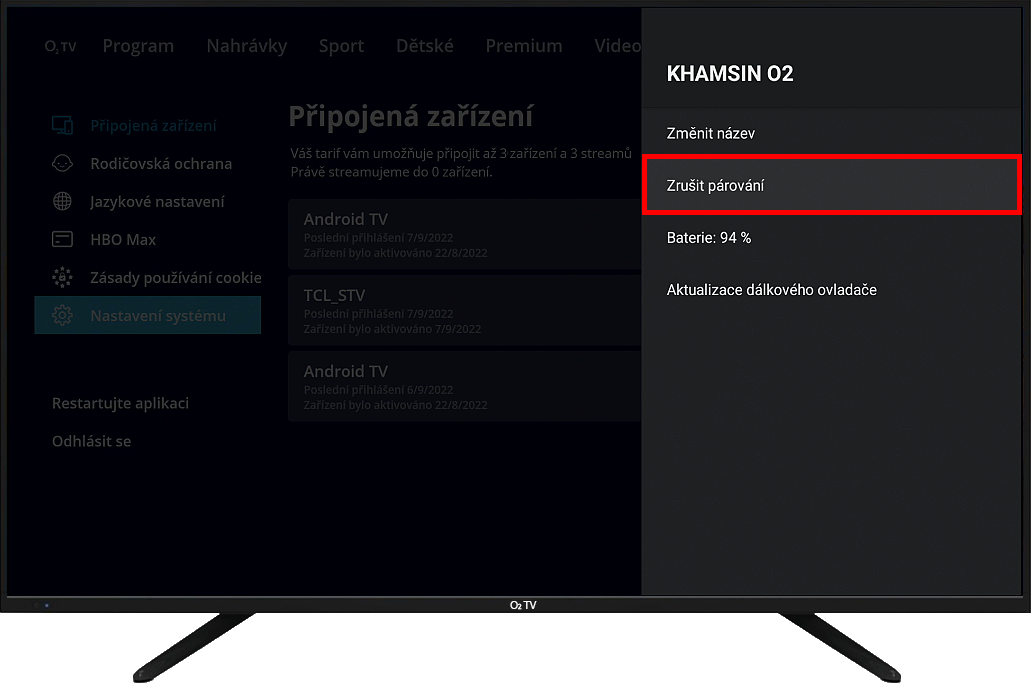Click the Zásady používání cookie icon
The width and height of the screenshot is (1031, 683).
(62, 278)
